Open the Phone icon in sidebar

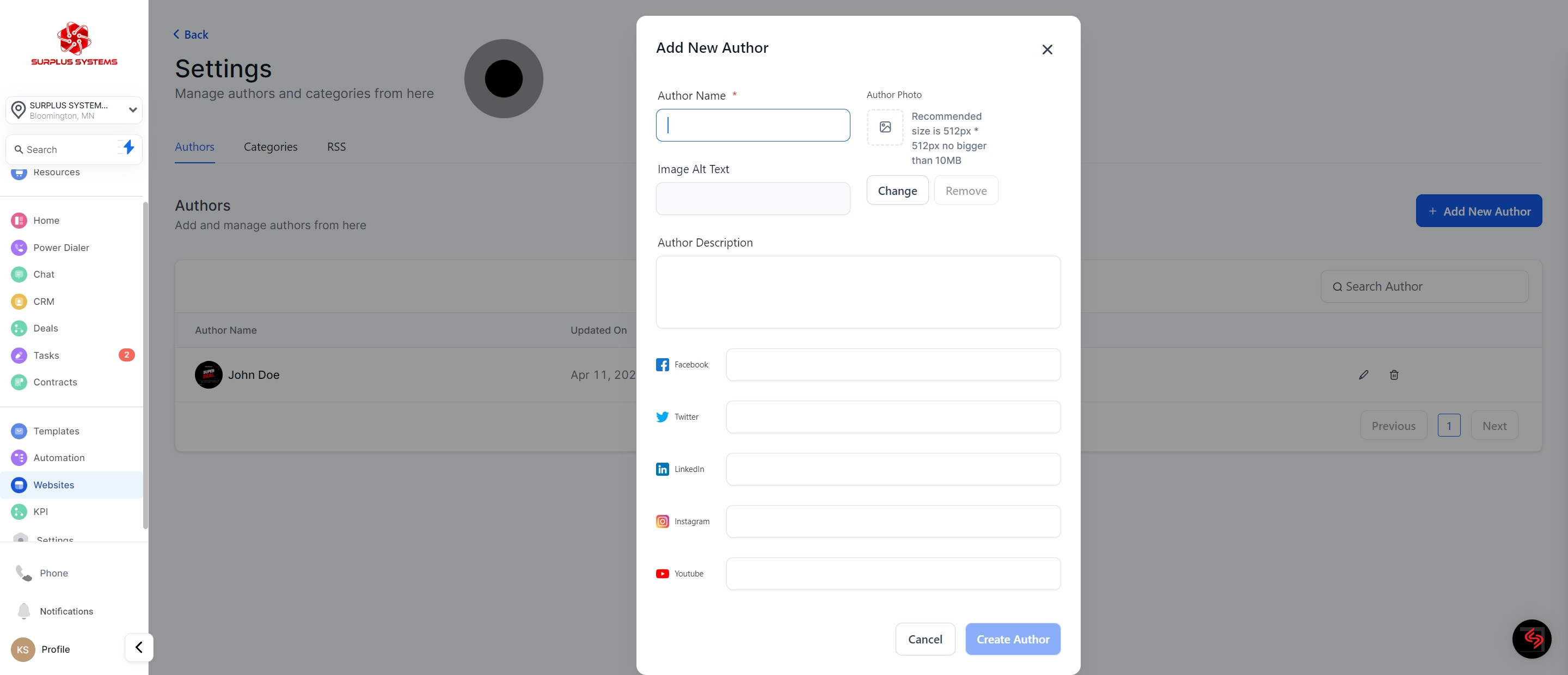pyautogui.click(x=24, y=573)
